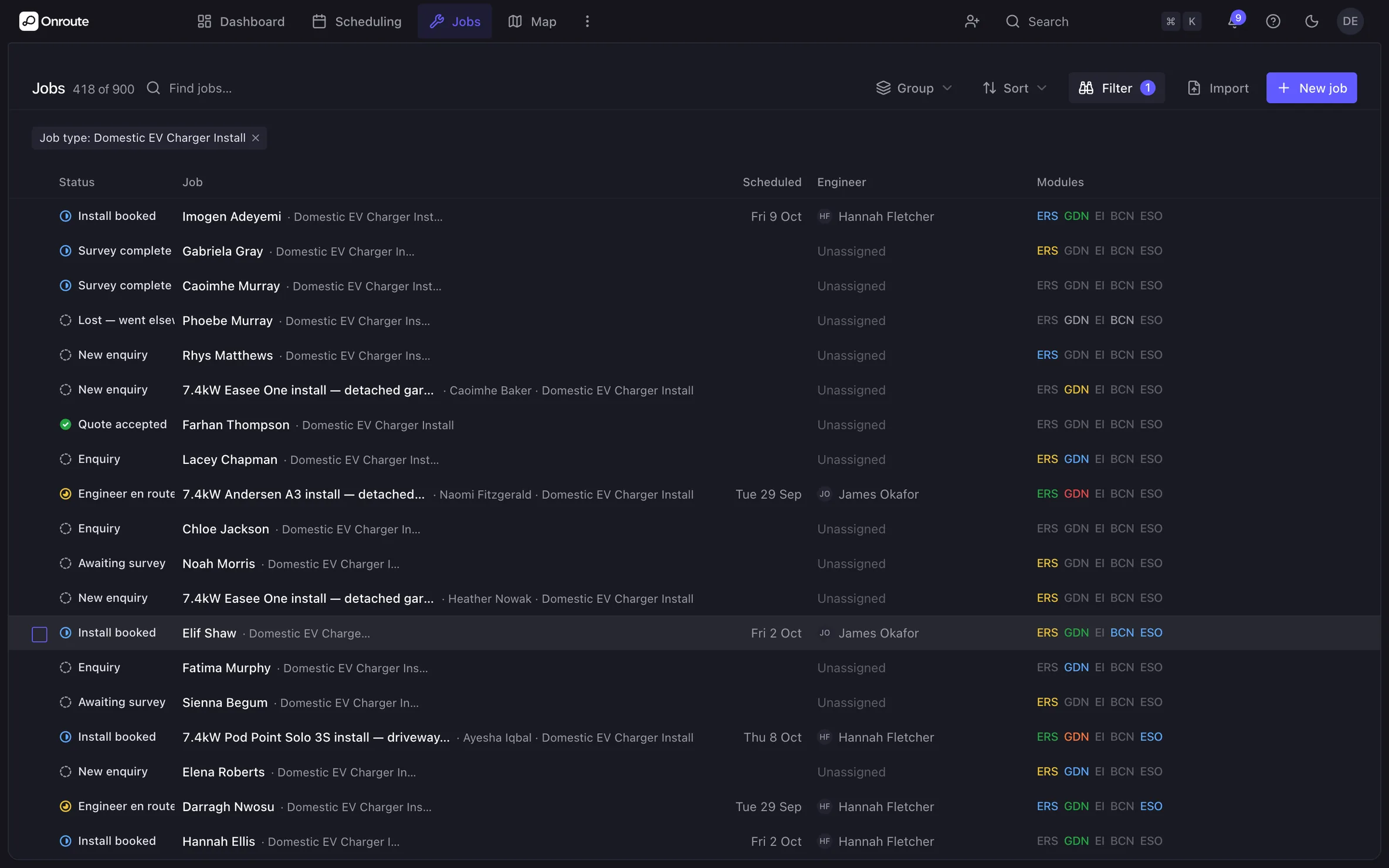This screenshot has width=1389, height=868.
Task: Open the DE user avatar menu
Action: [x=1350, y=21]
